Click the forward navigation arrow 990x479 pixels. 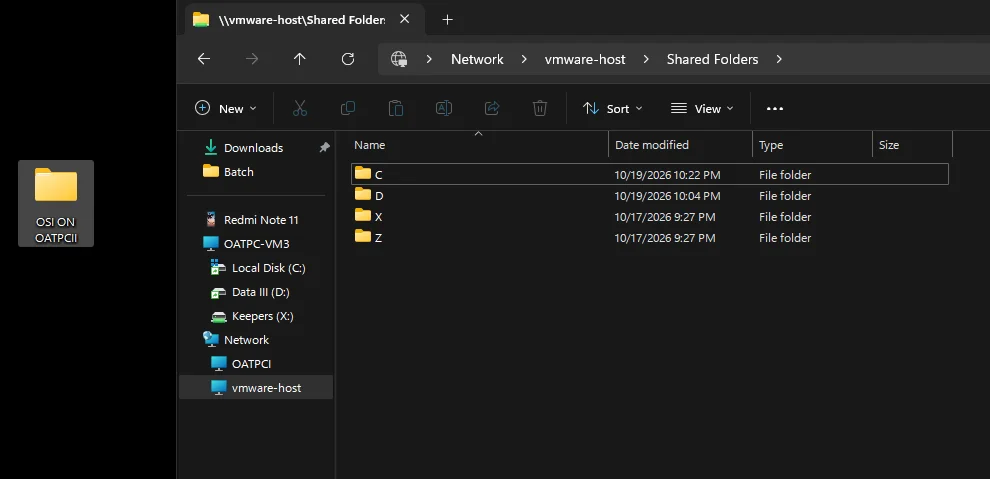[x=252, y=59]
